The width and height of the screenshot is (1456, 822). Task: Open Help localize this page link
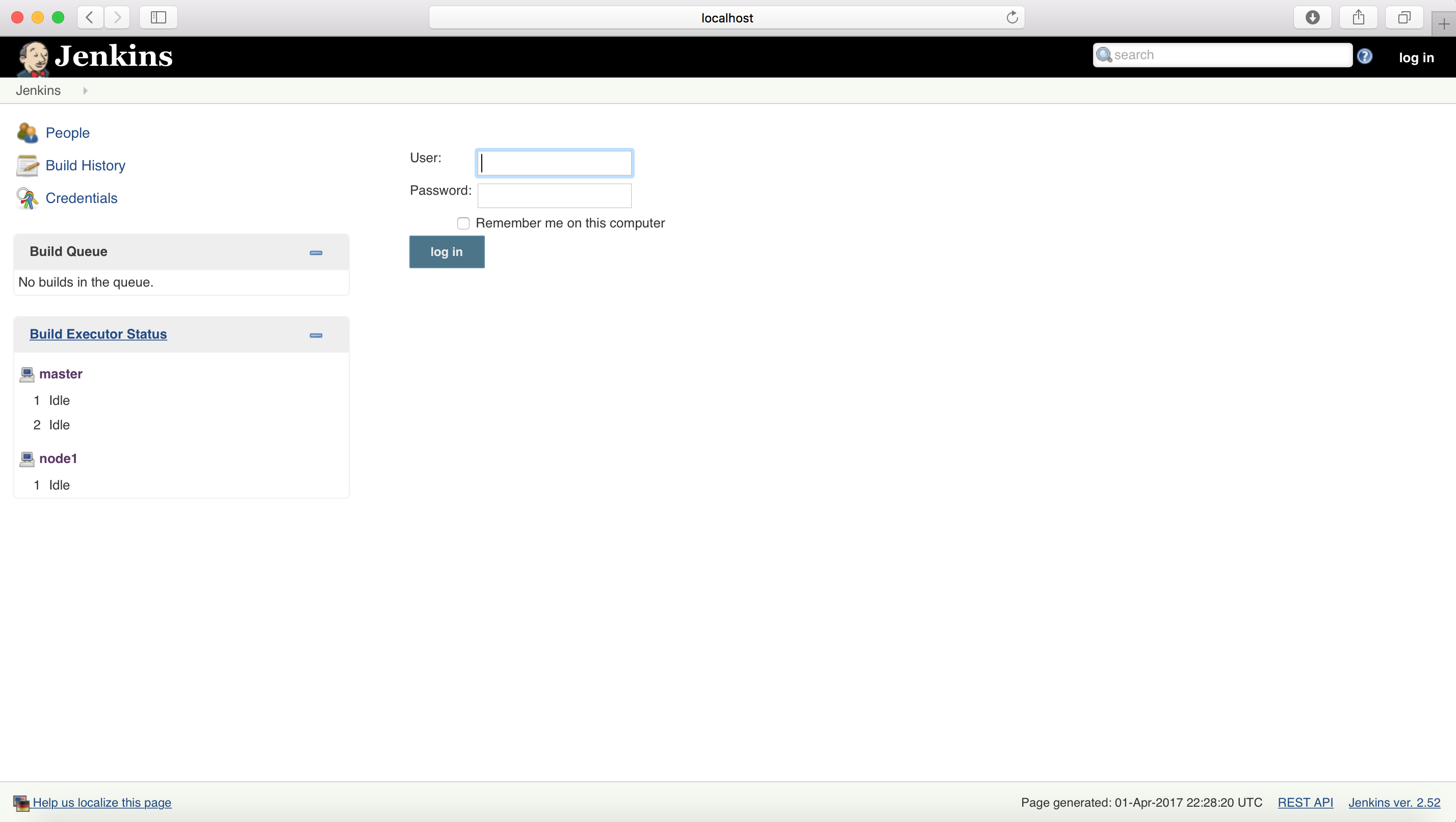tap(102, 802)
